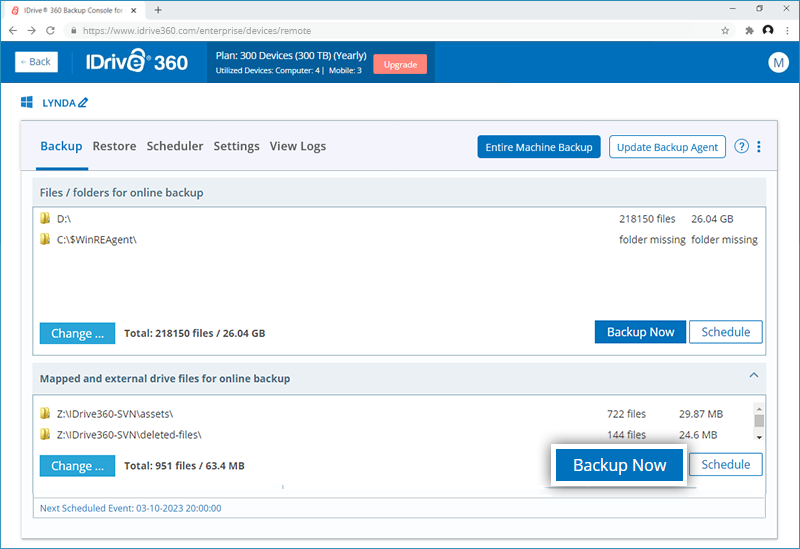Click the deleted-files folder icon
The width and height of the screenshot is (800, 549).
click(45, 434)
